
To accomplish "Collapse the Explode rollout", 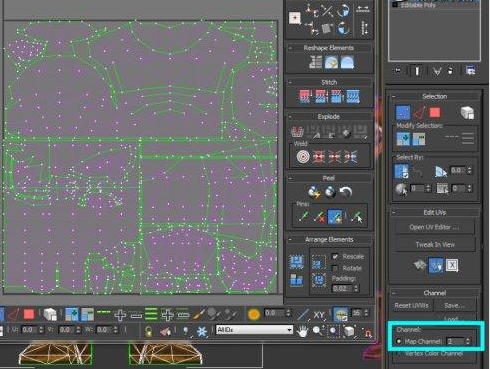I will 290,117.
